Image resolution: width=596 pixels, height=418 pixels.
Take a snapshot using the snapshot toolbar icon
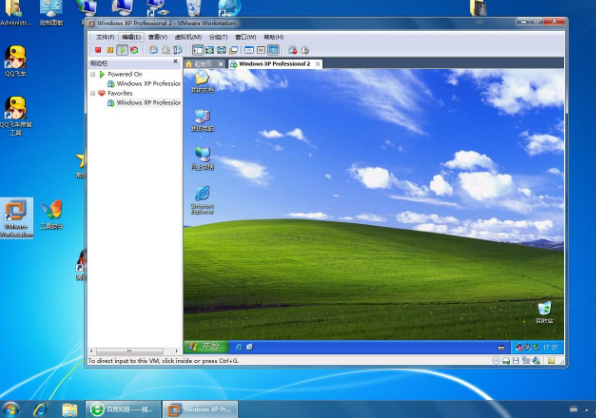click(x=154, y=50)
